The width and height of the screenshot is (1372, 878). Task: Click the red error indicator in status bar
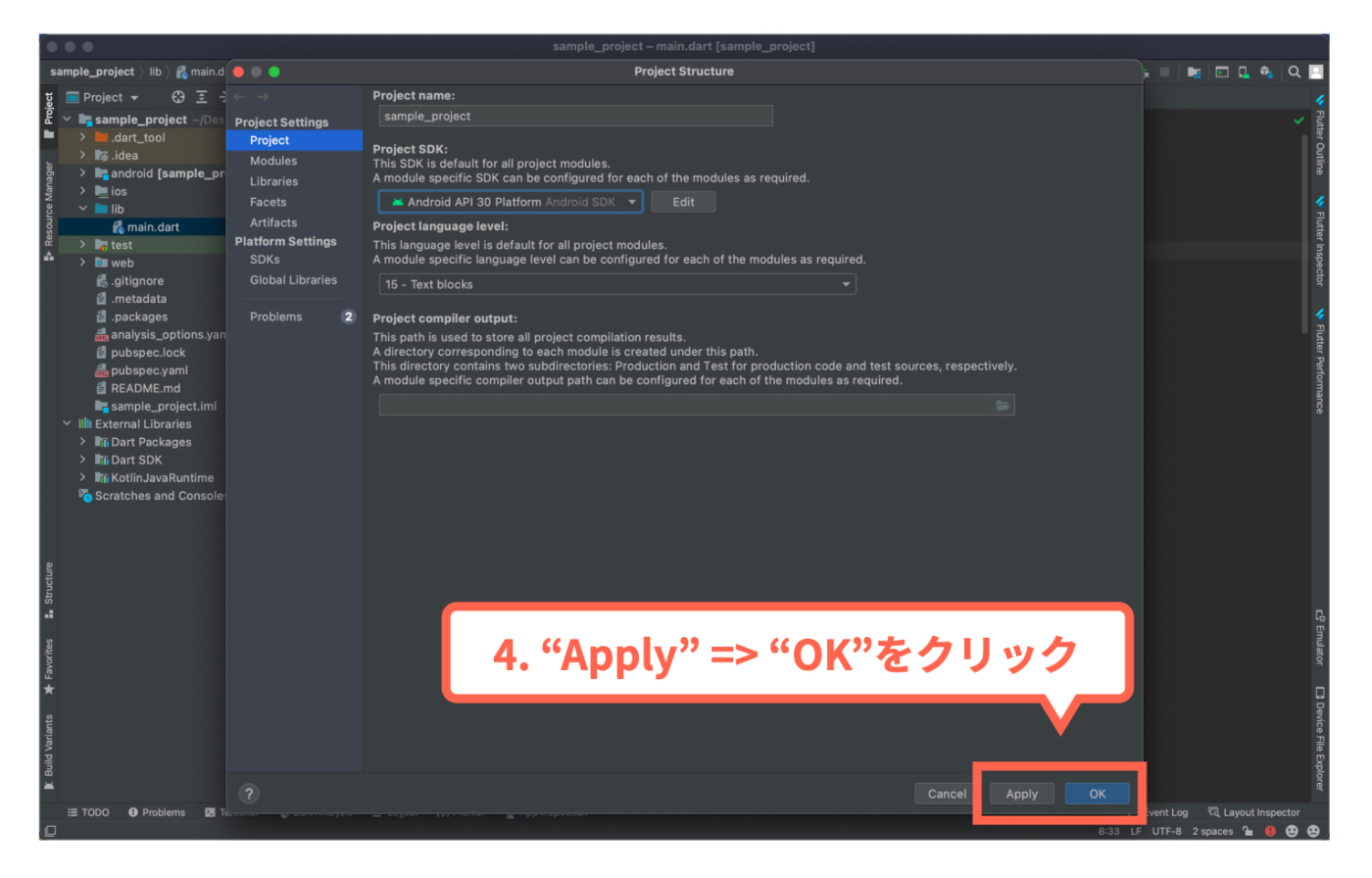[1270, 831]
